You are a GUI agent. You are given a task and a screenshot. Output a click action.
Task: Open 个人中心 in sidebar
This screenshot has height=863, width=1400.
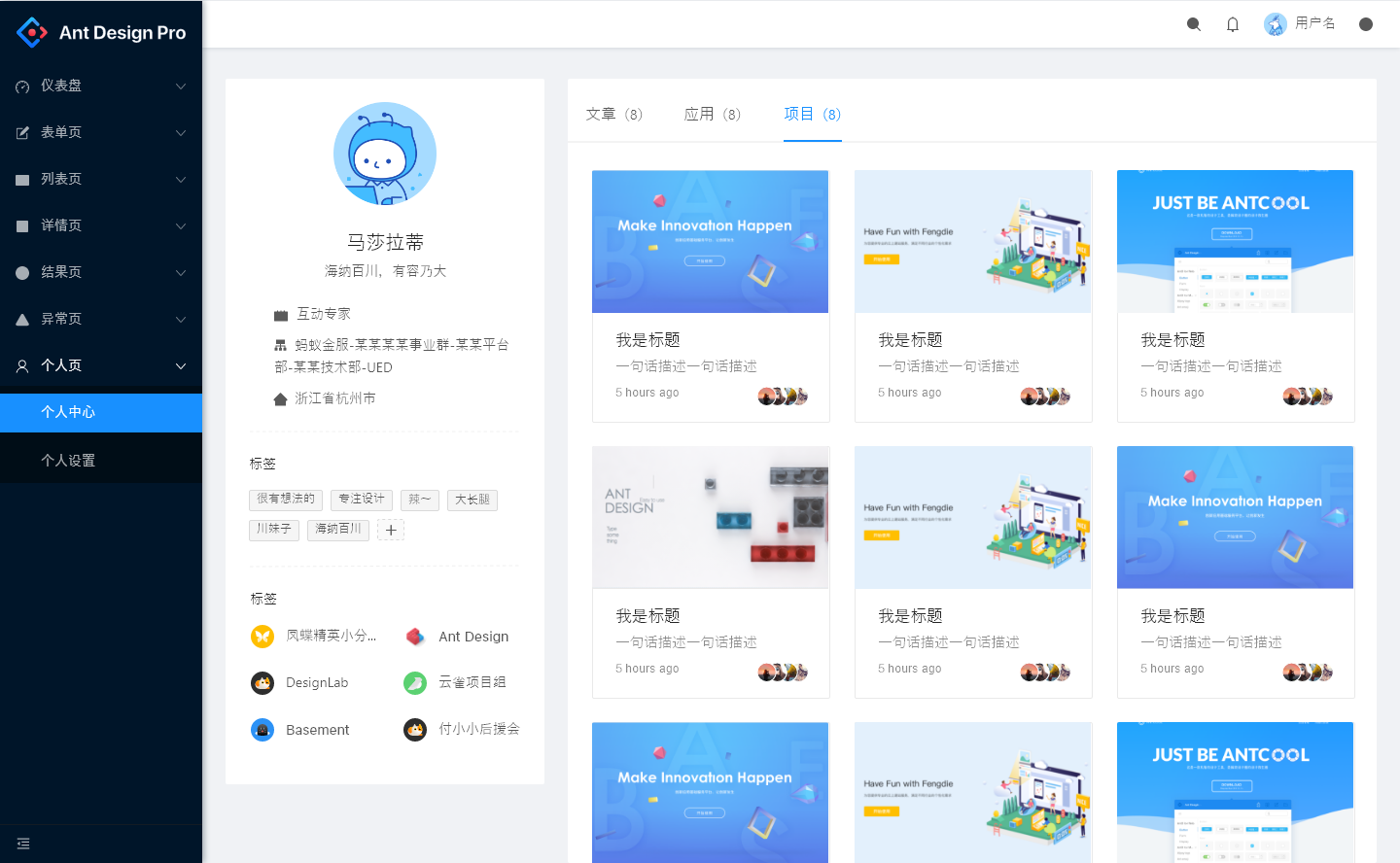[x=101, y=413]
